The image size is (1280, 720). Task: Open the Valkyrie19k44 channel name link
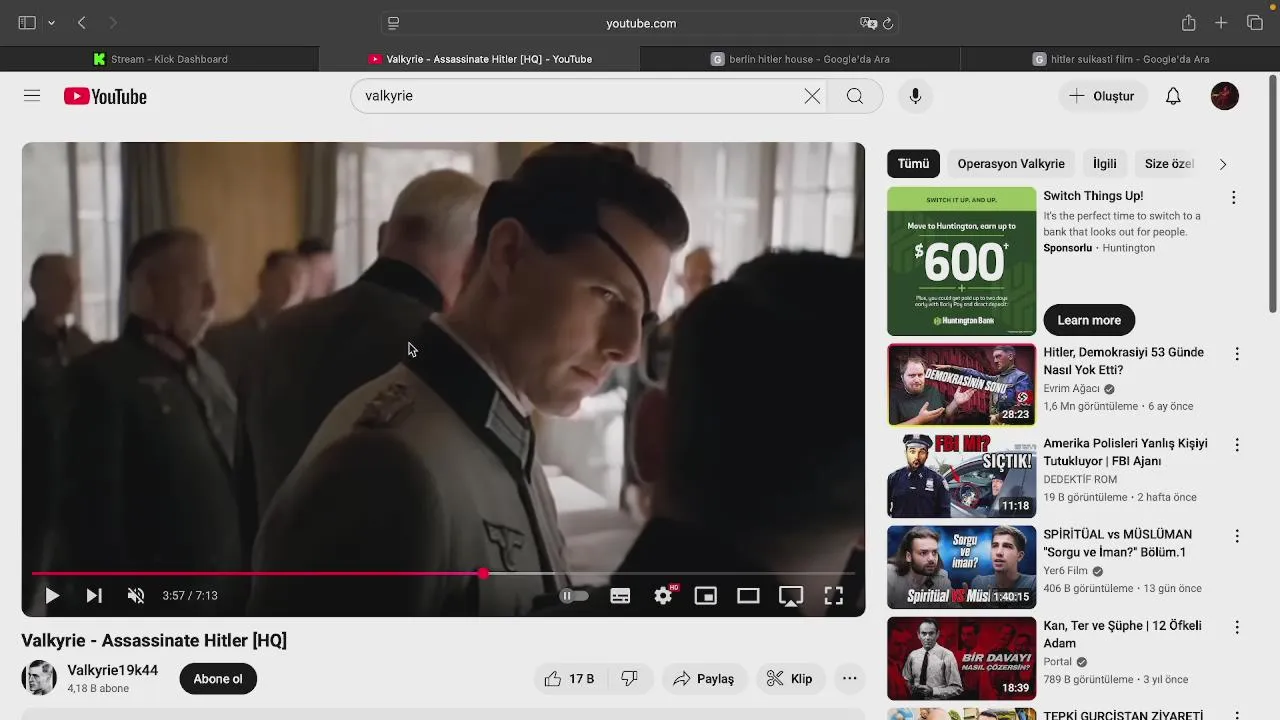tap(113, 670)
